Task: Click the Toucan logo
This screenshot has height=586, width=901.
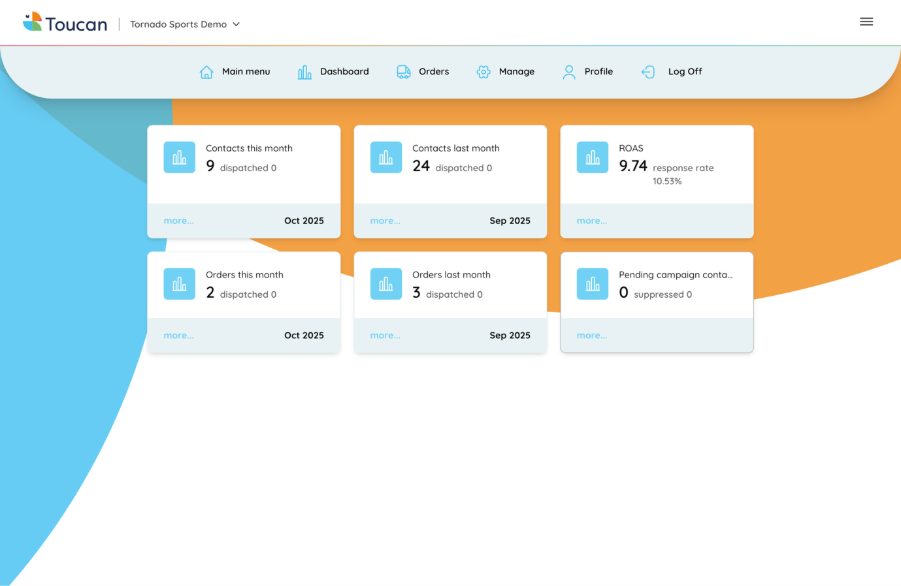Action: click(65, 22)
